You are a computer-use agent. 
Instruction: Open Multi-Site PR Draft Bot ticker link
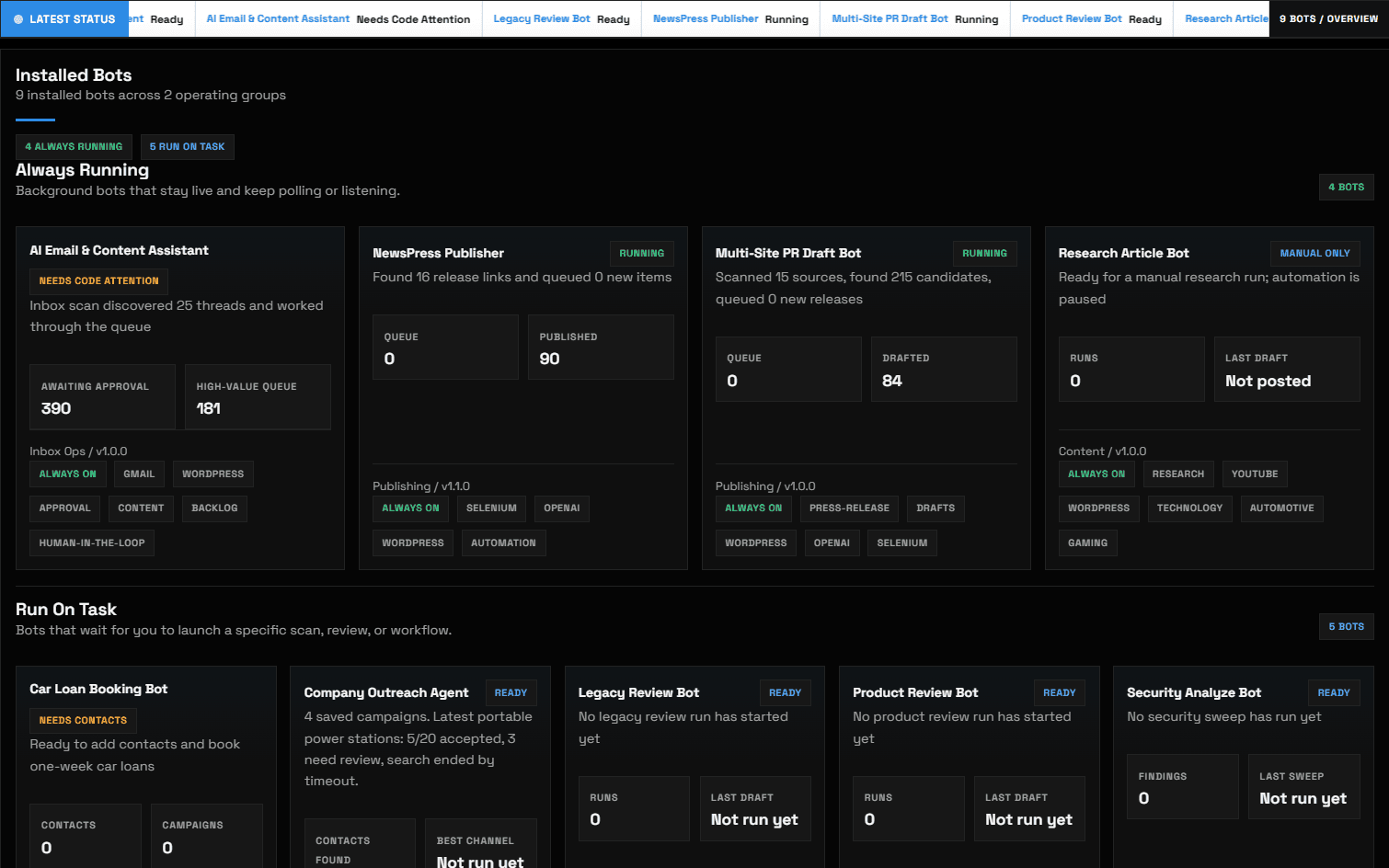[890, 18]
